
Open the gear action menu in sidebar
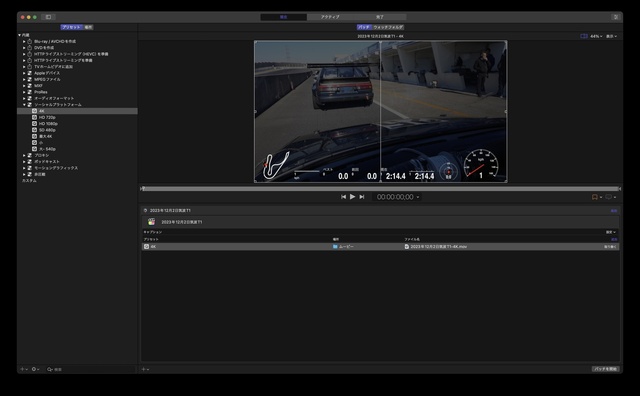point(35,369)
